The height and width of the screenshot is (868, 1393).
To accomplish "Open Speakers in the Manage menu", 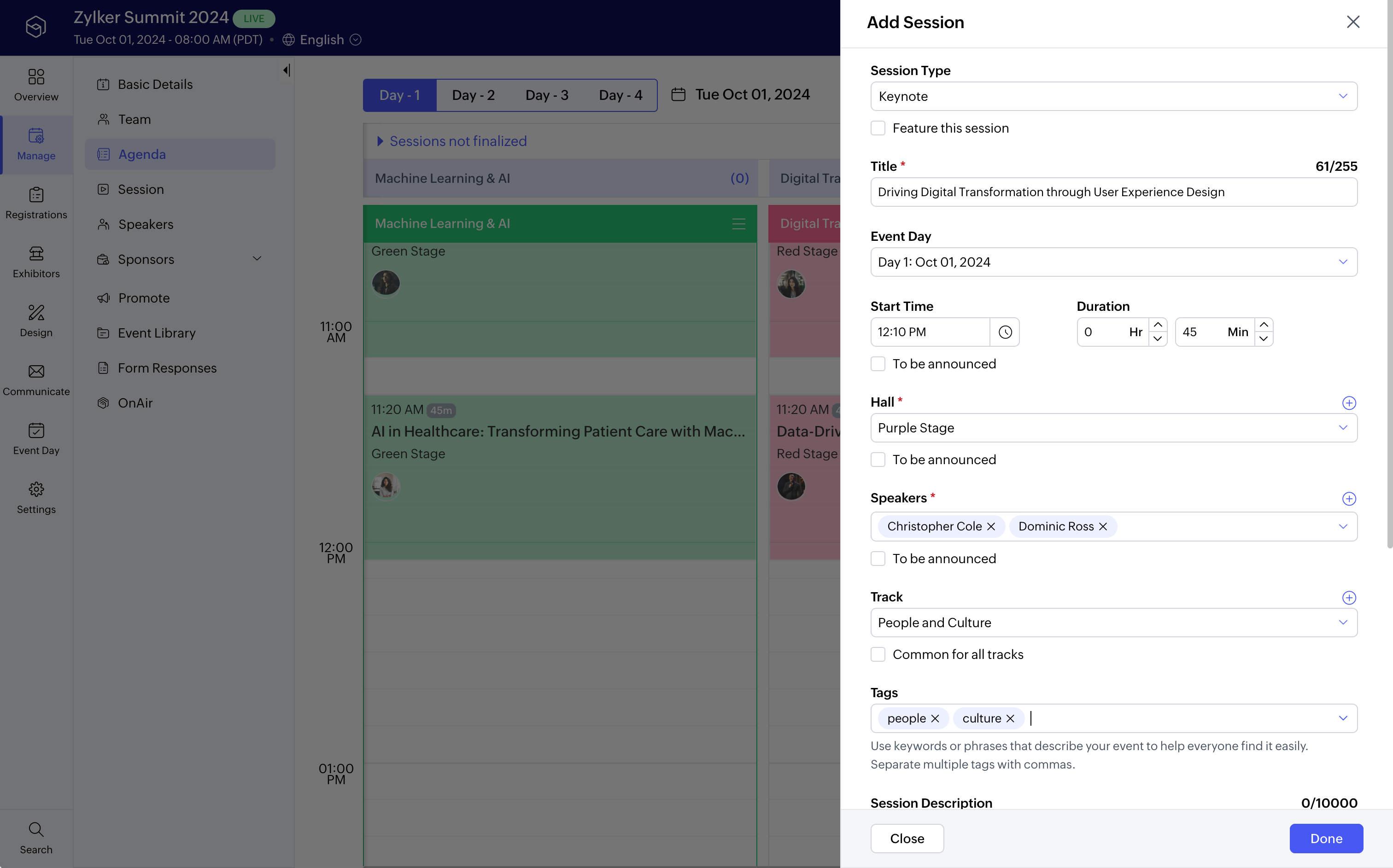I will coord(145,224).
